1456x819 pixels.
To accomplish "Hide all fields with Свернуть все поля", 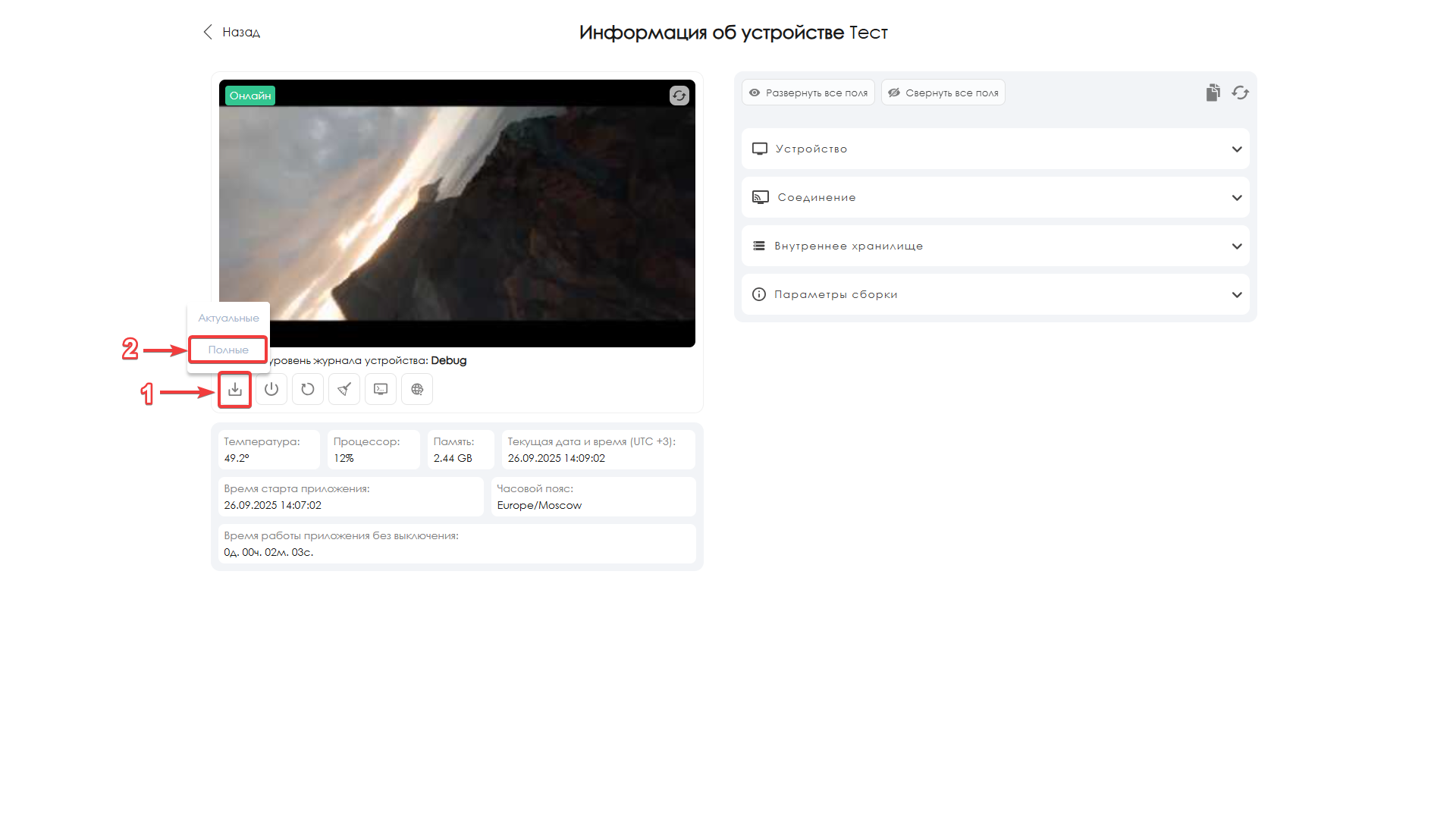I will (943, 93).
